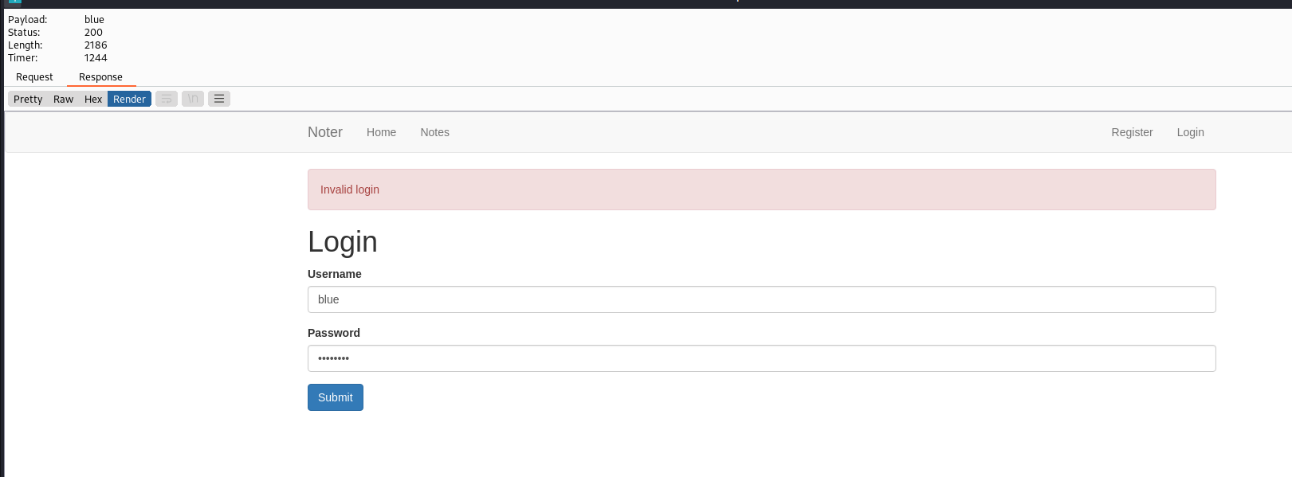This screenshot has width=1292, height=477.
Task: Go to the Notes nav link
Action: [435, 132]
